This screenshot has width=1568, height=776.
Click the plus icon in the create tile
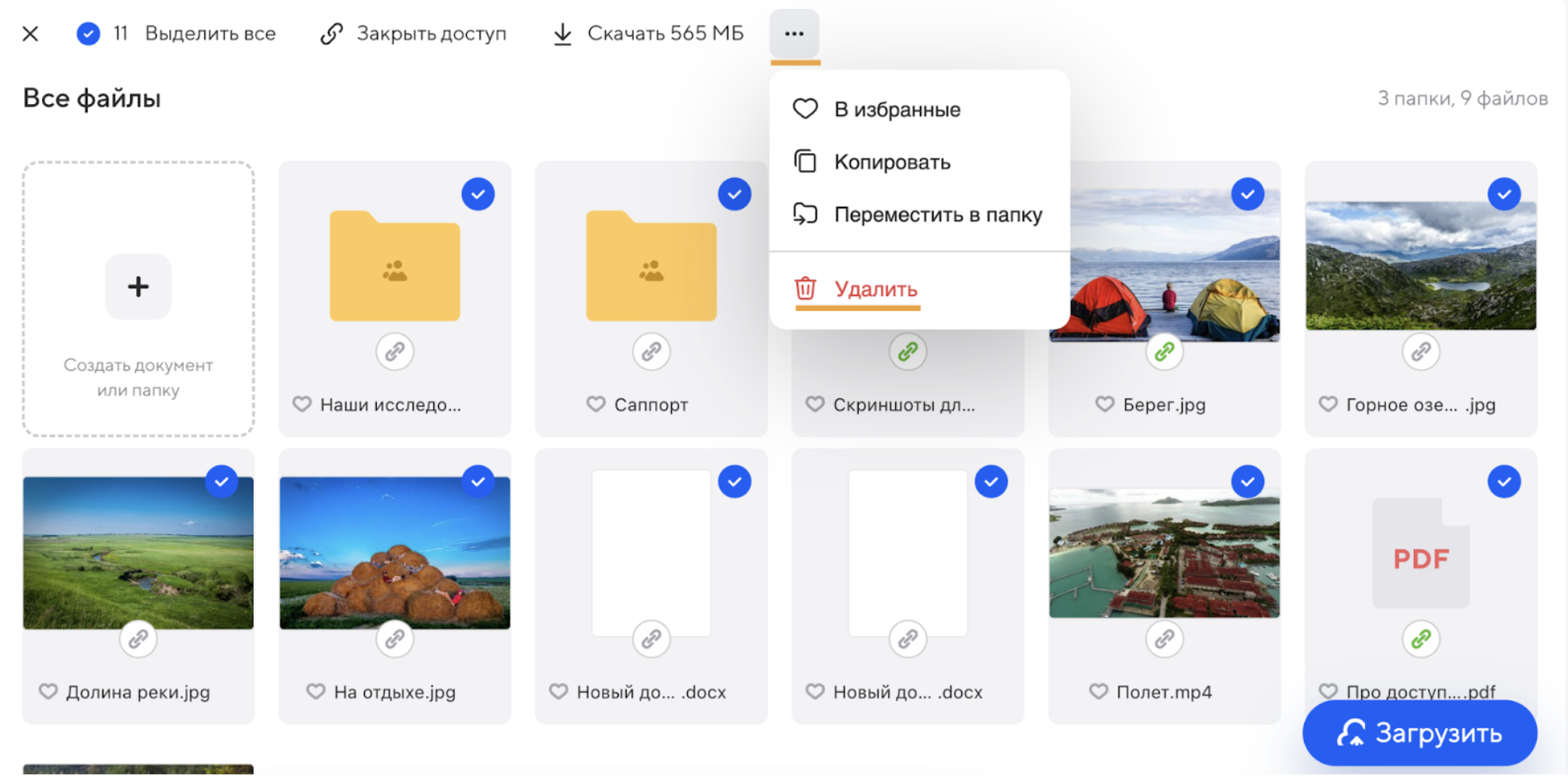click(138, 286)
